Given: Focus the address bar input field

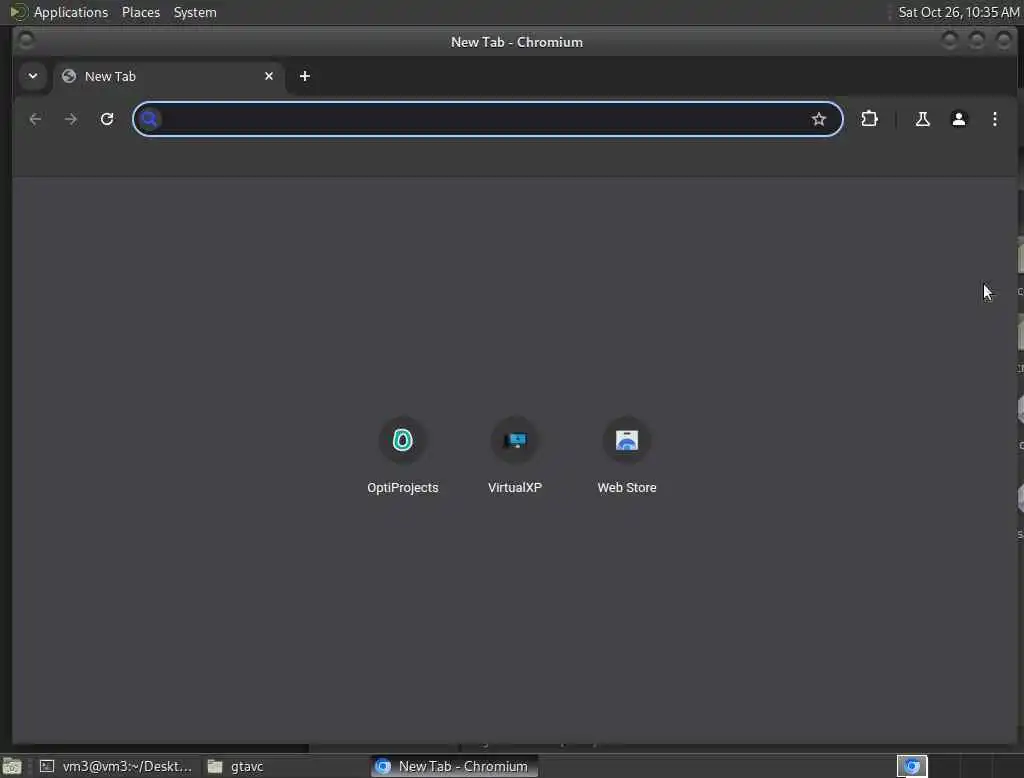Looking at the screenshot, I should pos(487,119).
